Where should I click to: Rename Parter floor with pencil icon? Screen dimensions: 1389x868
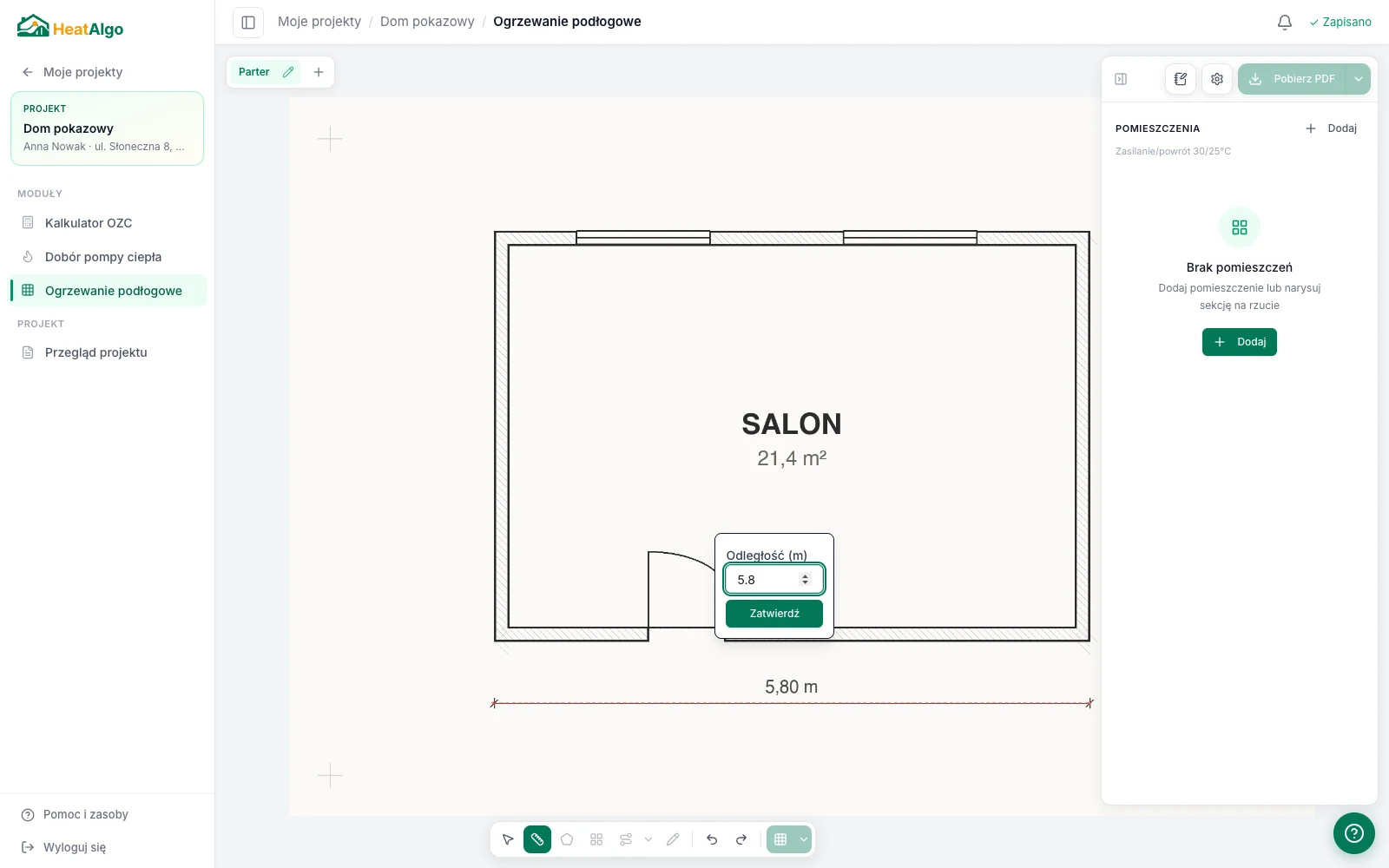pyautogui.click(x=288, y=72)
